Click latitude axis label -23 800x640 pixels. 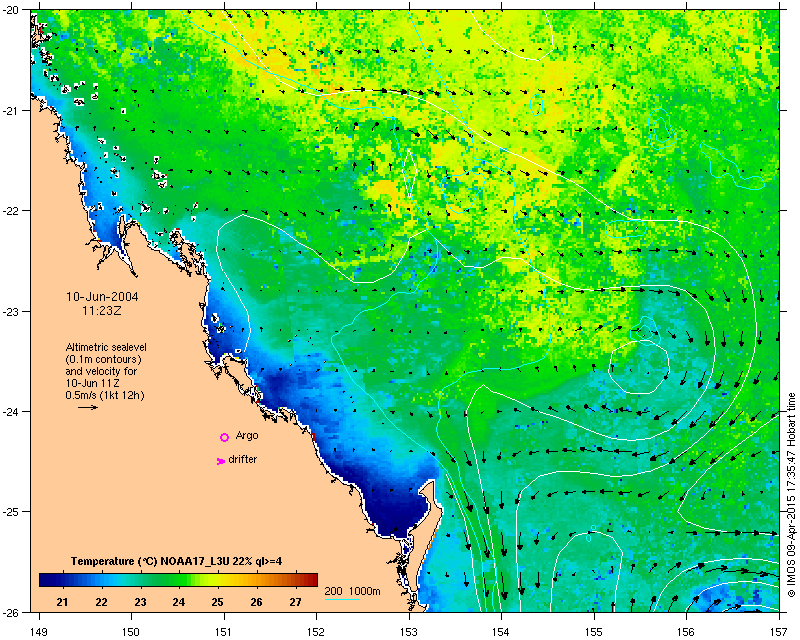12,312
